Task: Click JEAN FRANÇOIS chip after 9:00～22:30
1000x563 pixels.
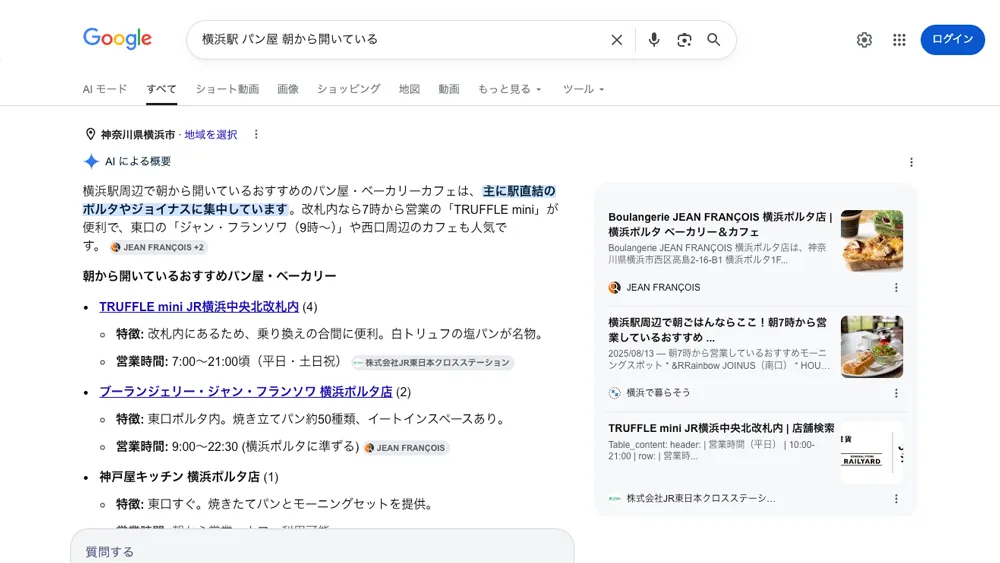Action: [x=405, y=448]
